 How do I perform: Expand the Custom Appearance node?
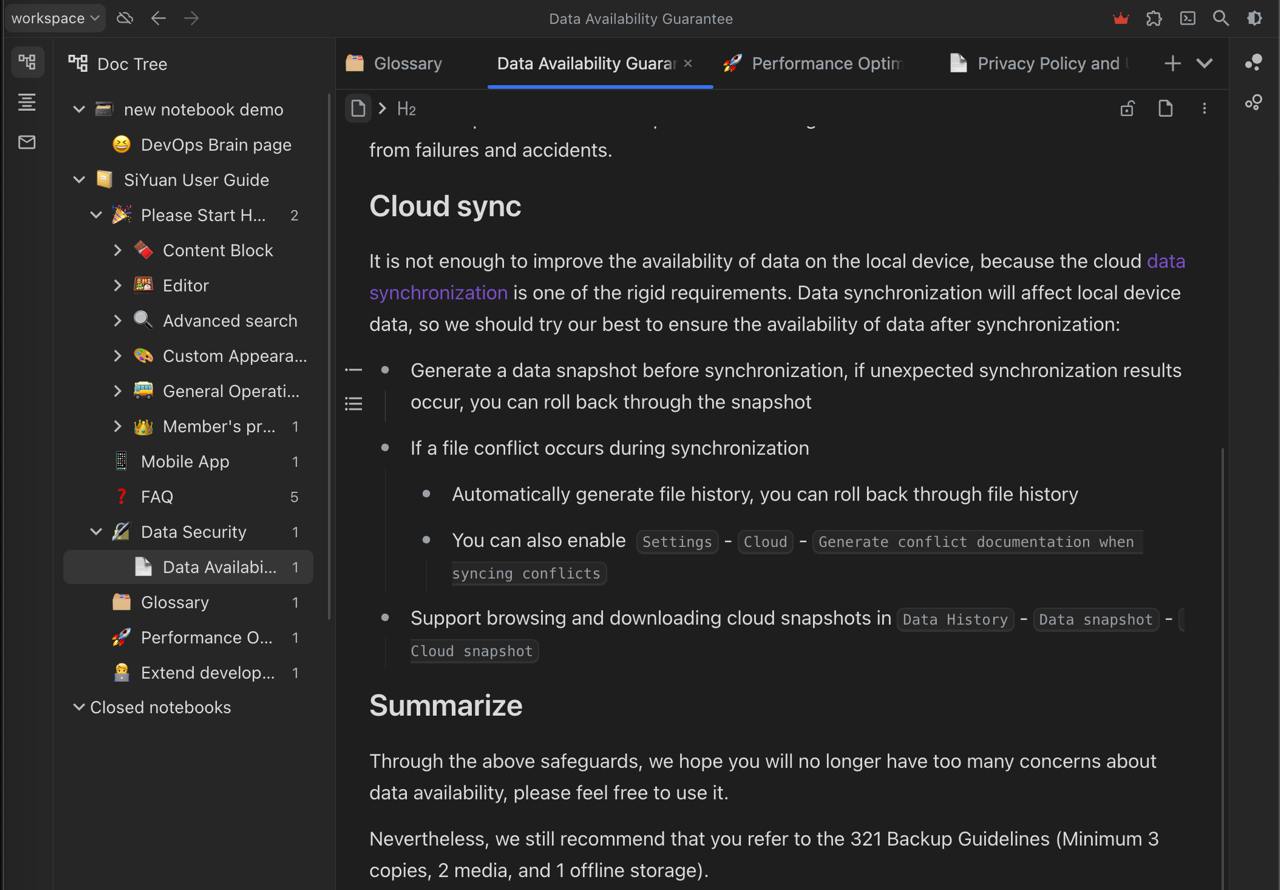coord(117,356)
